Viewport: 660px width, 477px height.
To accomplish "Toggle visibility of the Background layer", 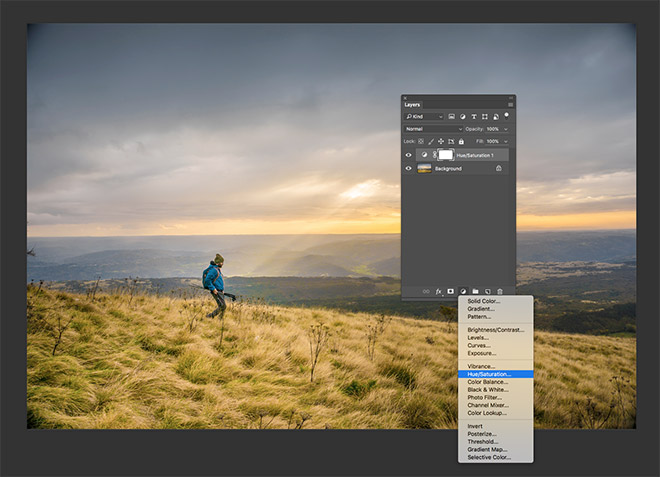I will coord(408,169).
